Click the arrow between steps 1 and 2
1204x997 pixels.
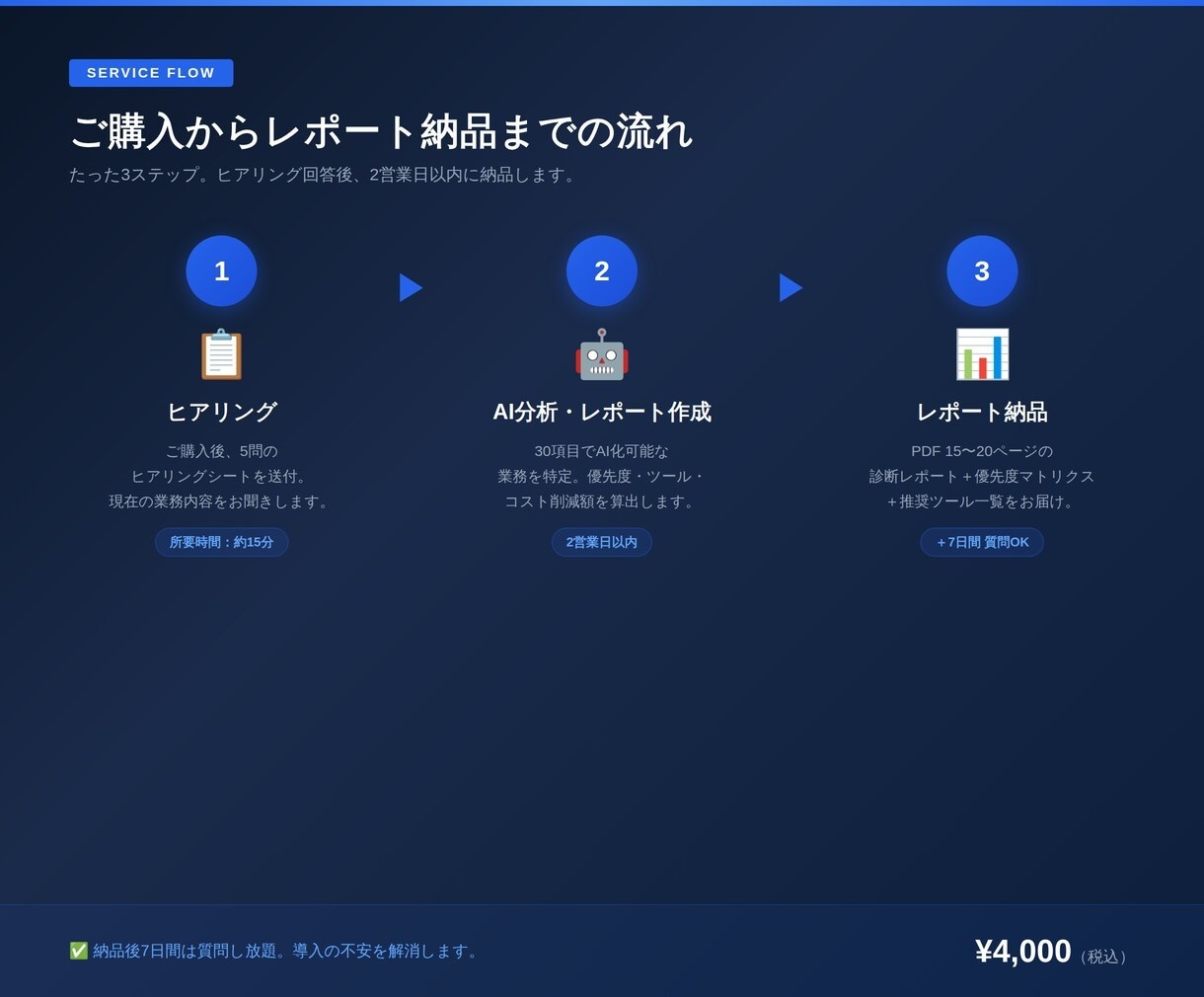411,287
